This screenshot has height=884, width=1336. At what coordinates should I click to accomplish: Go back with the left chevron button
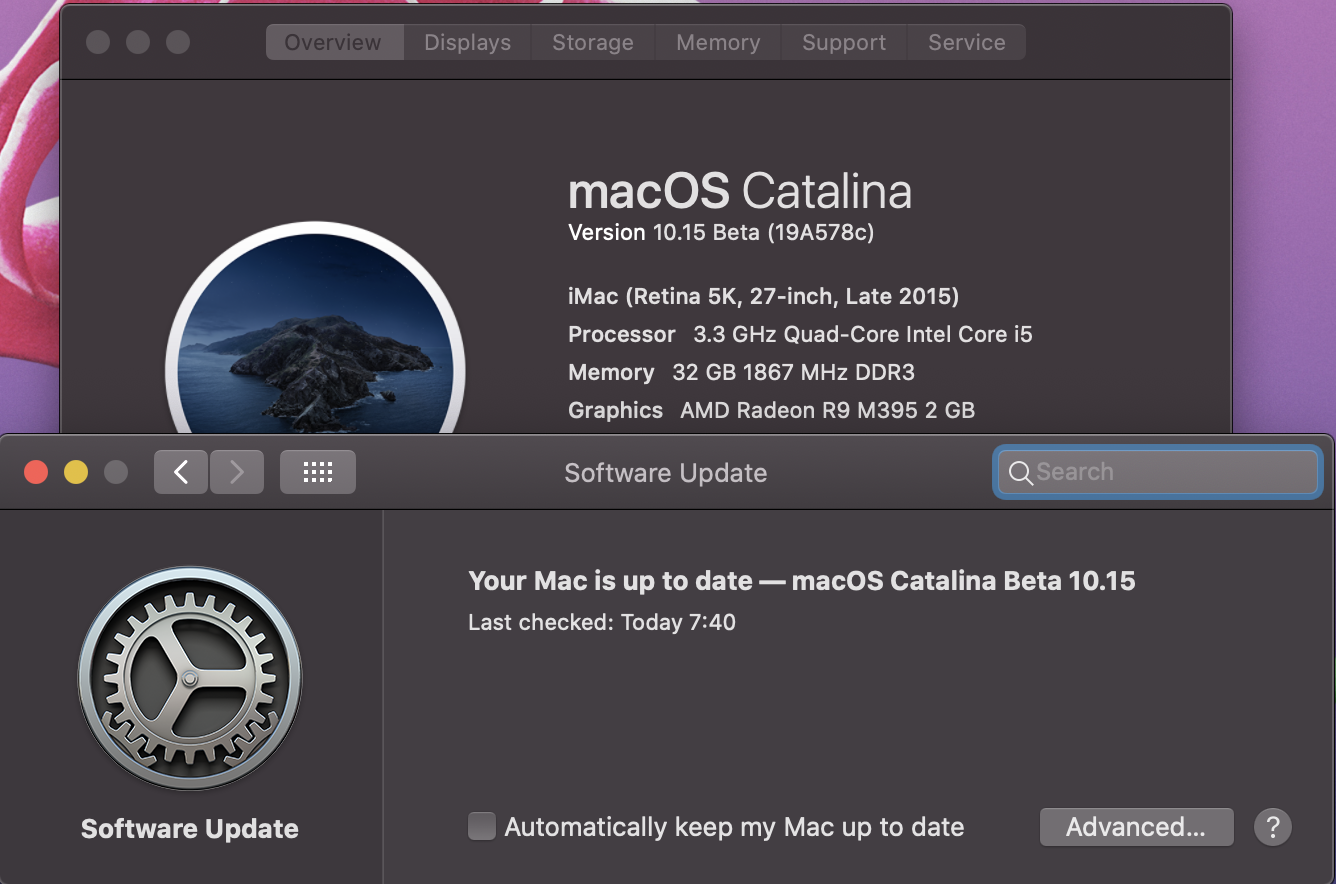point(181,472)
